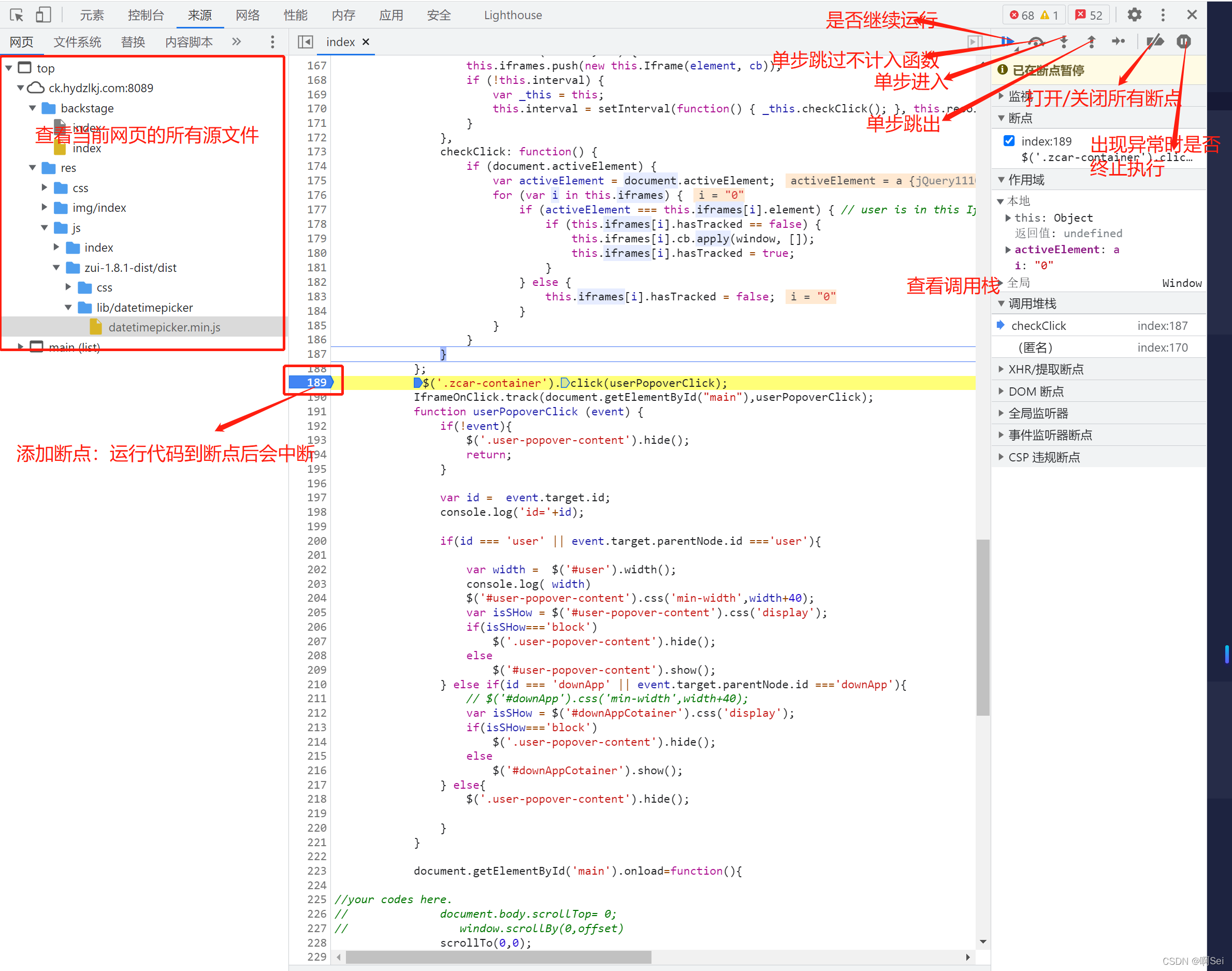Switch to the 网络 tab

tap(248, 15)
